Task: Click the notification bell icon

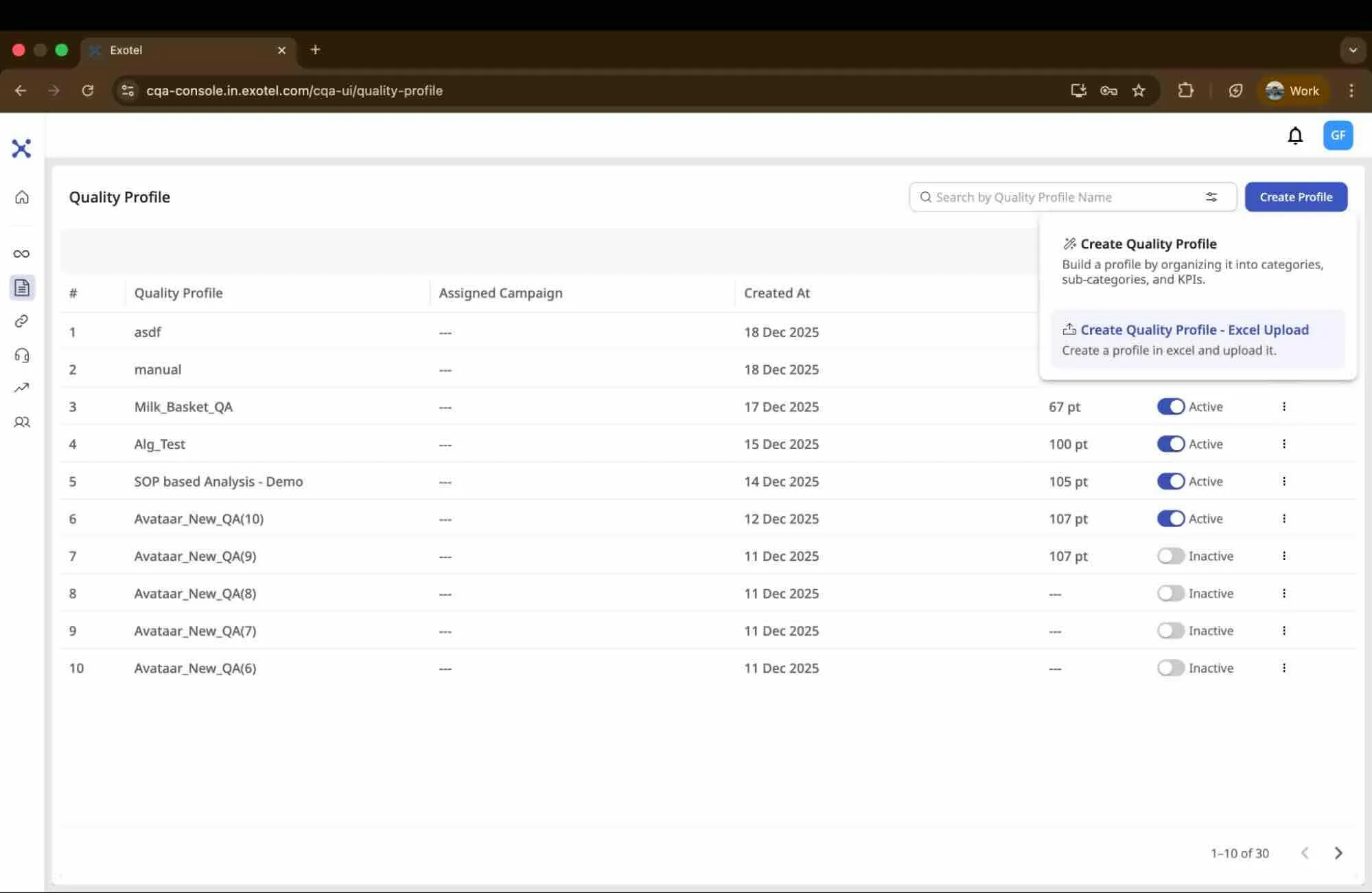Action: (x=1295, y=135)
